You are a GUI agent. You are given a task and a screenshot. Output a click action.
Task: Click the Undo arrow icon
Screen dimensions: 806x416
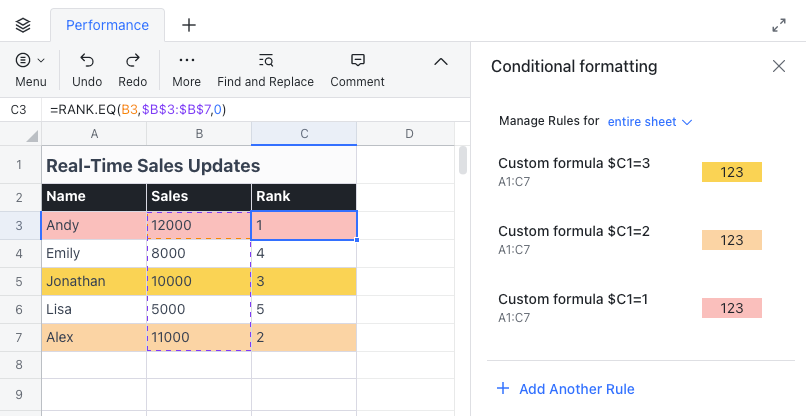(87, 61)
